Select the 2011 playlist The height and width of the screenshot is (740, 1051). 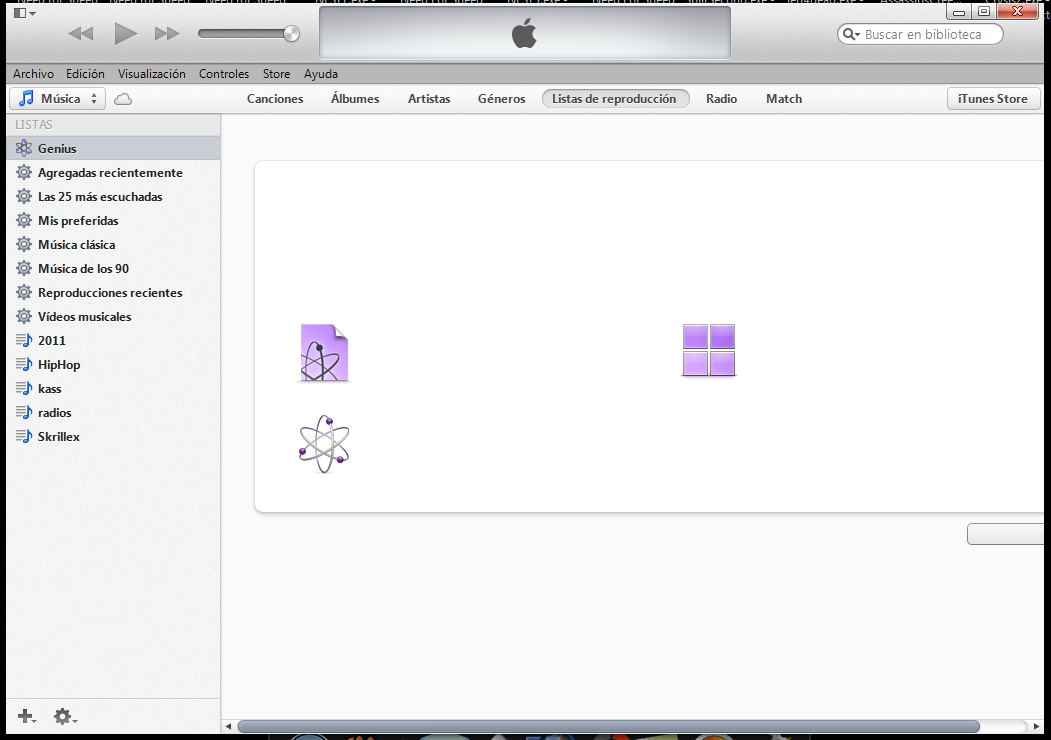point(113,341)
